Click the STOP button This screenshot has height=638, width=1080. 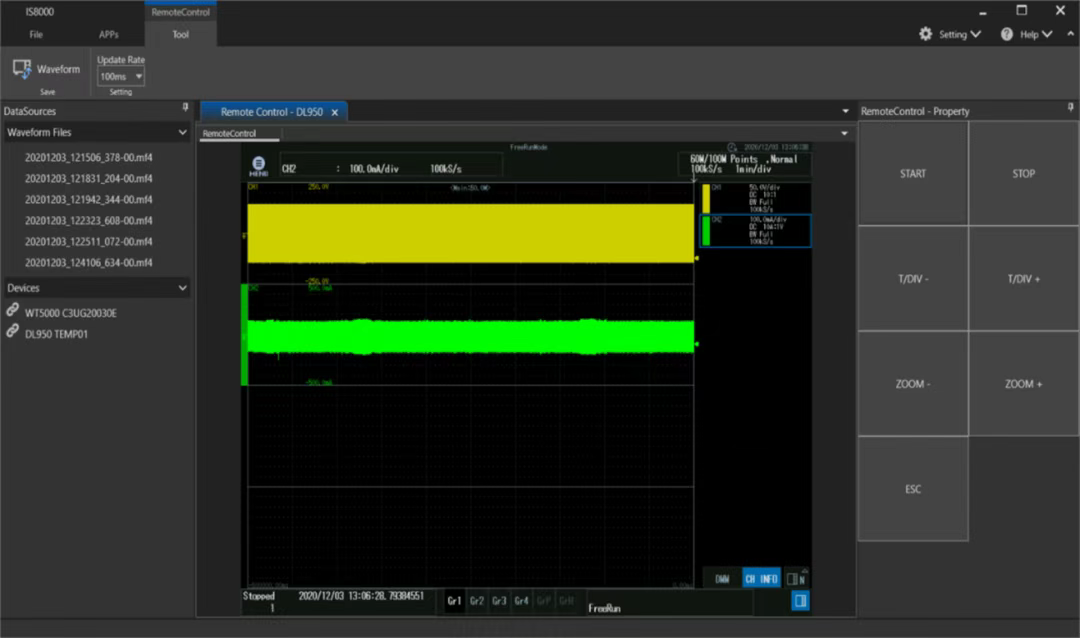tap(1024, 174)
